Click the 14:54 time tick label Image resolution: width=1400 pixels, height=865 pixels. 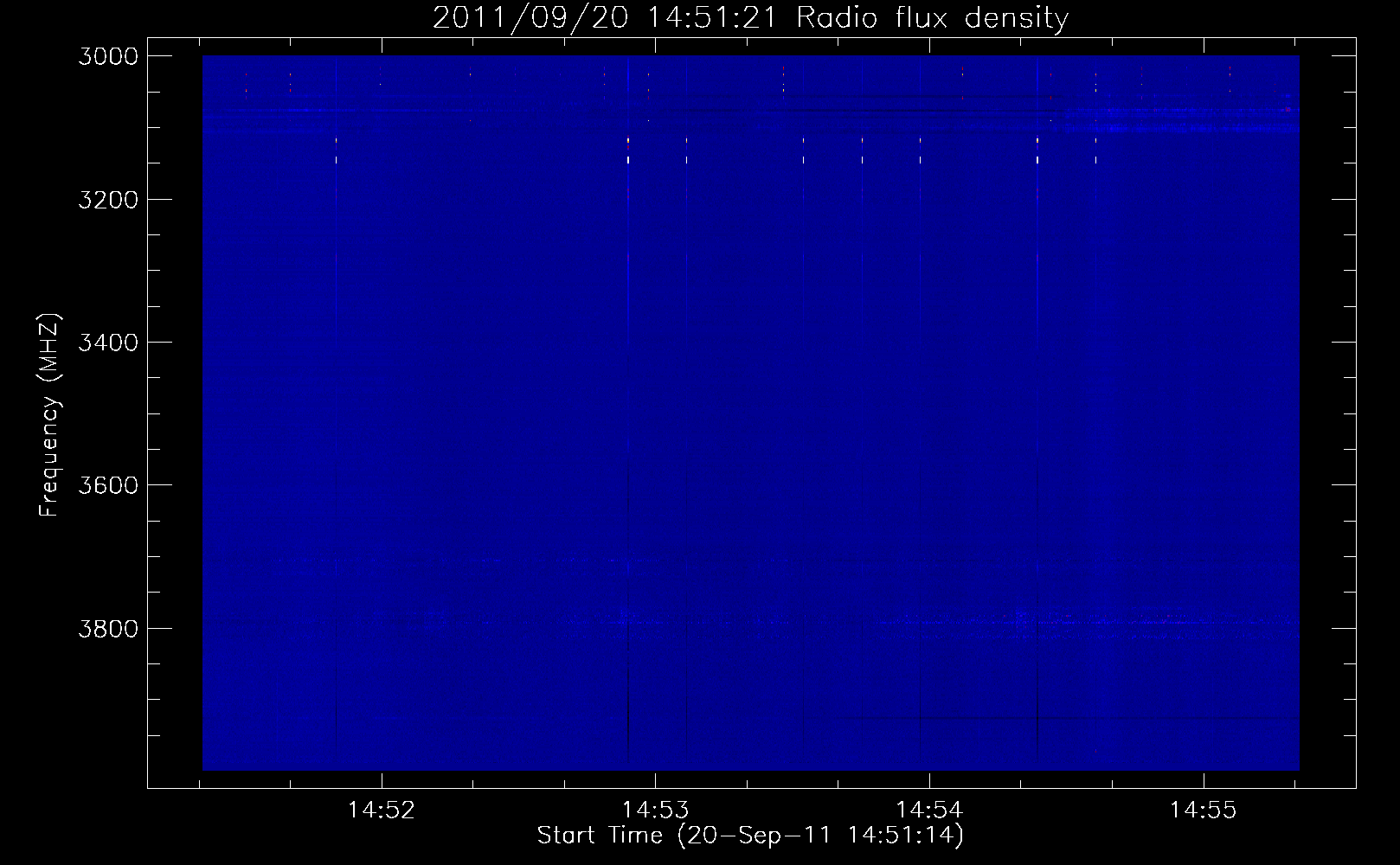coord(929,810)
